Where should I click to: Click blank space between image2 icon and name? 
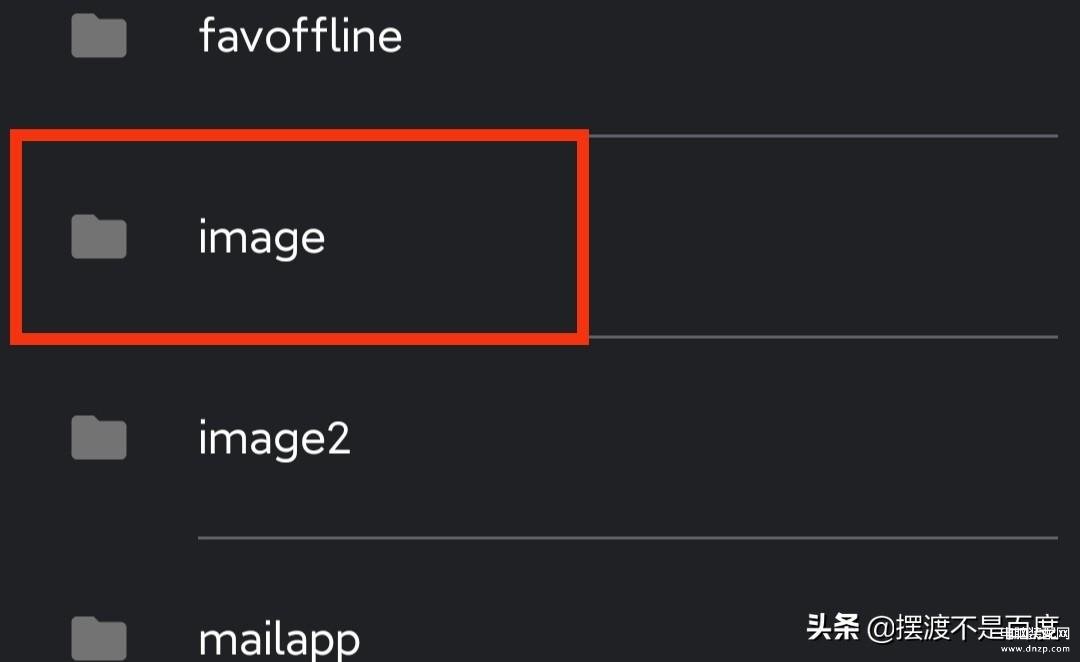163,437
